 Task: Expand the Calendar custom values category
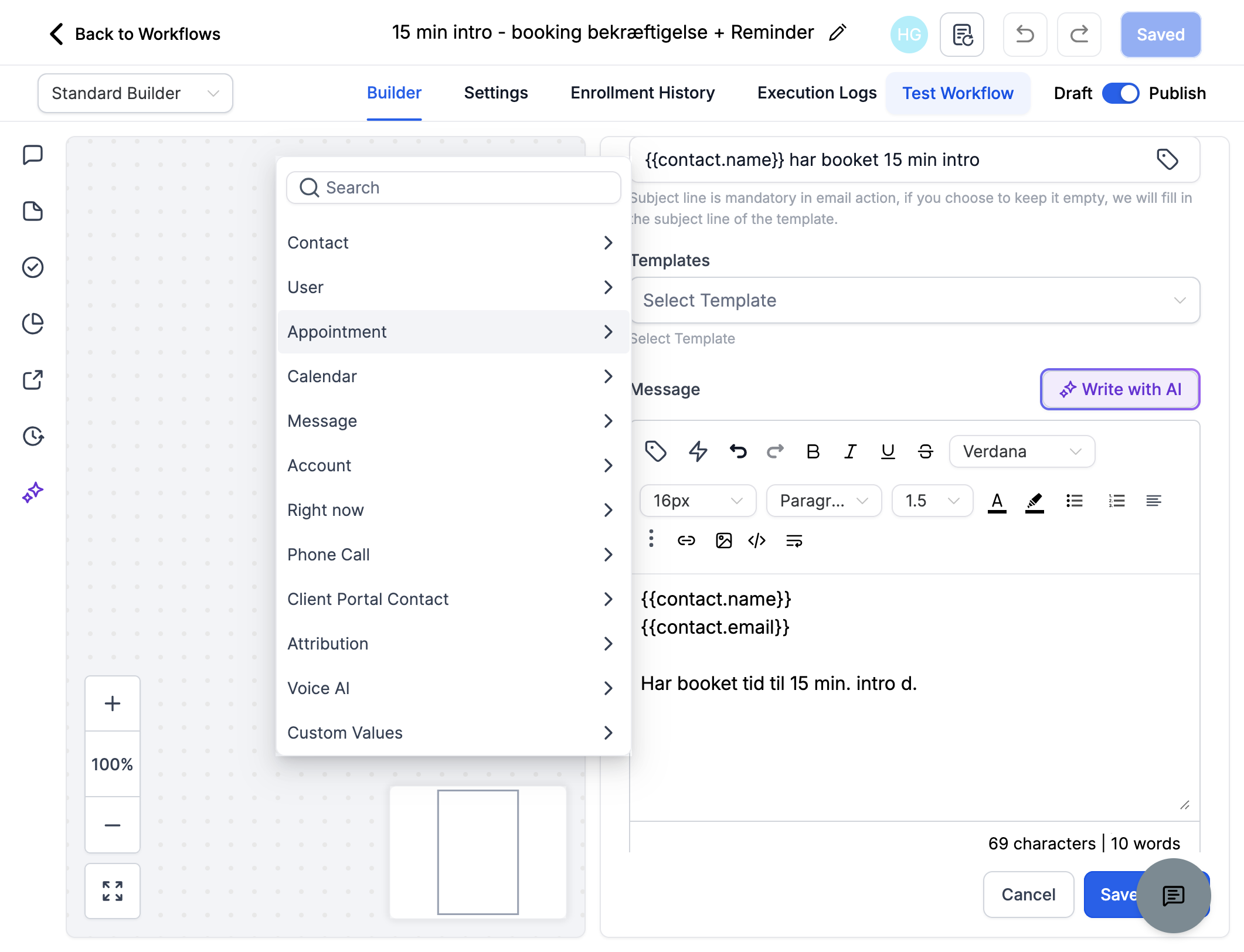click(453, 376)
